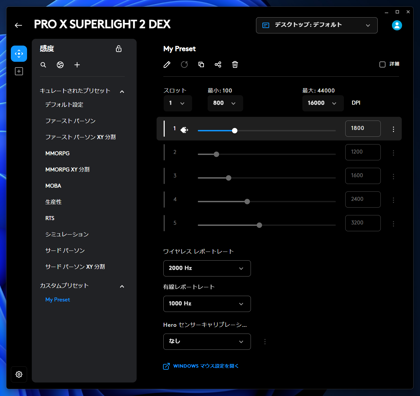Select the デフォルト設定 preset
Viewport: 420px width, 396px height.
[x=64, y=105]
